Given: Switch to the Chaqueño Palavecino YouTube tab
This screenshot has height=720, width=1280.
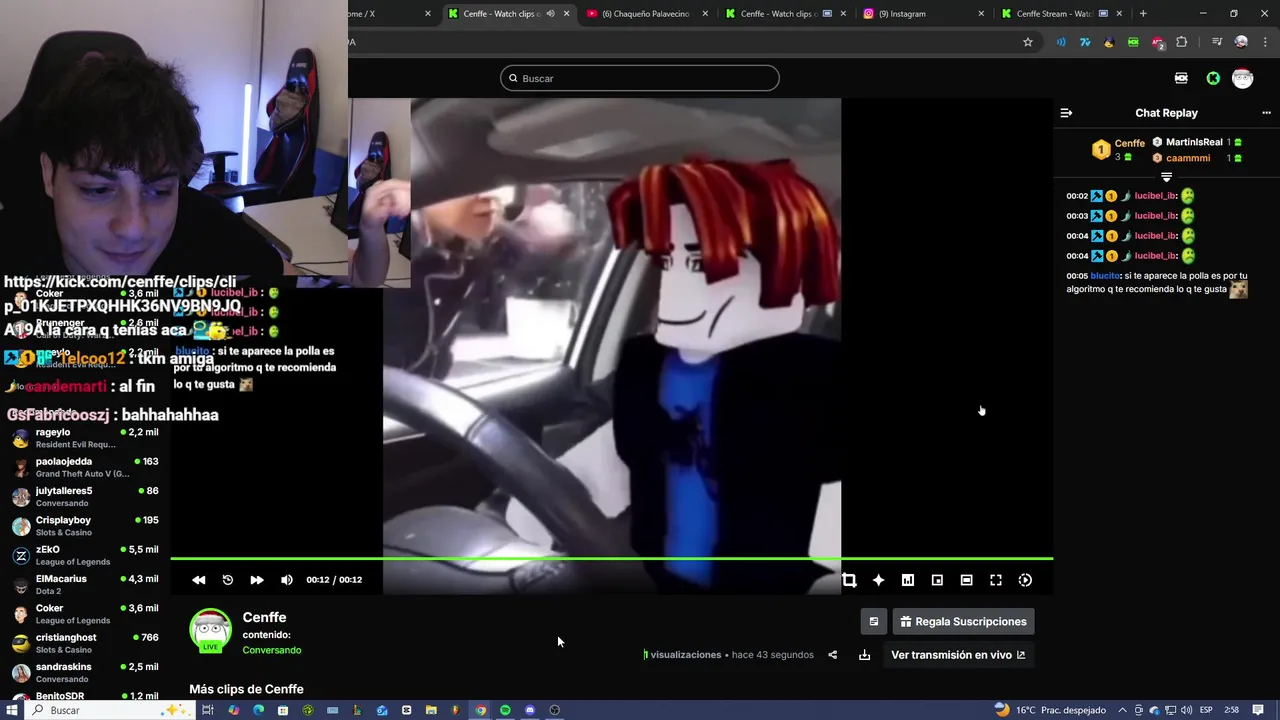Looking at the screenshot, I should [645, 14].
